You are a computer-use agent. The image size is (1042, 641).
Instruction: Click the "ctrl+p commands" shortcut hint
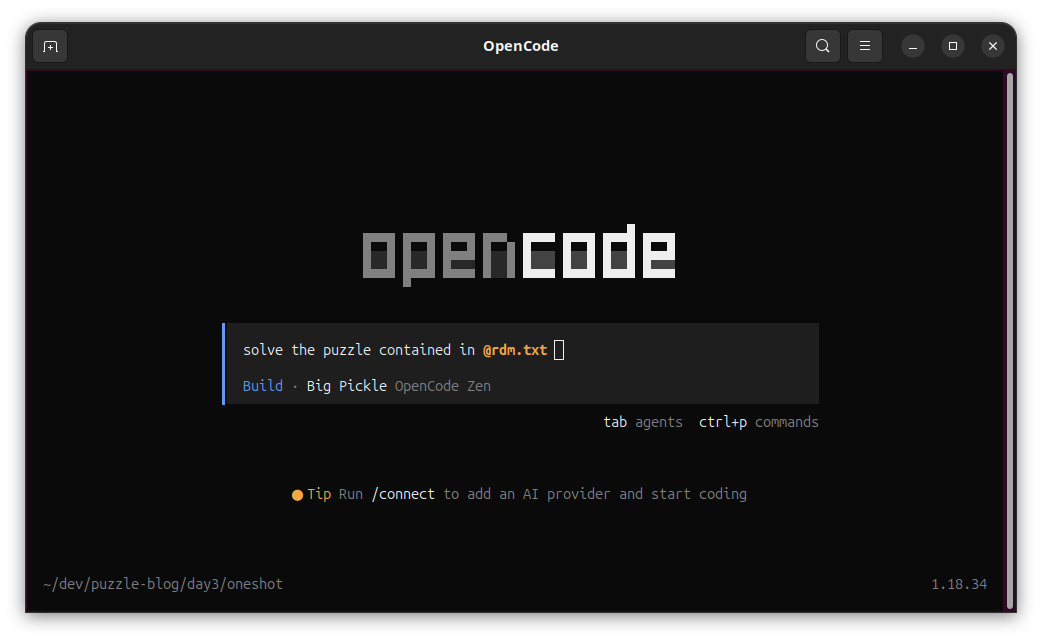pos(758,422)
